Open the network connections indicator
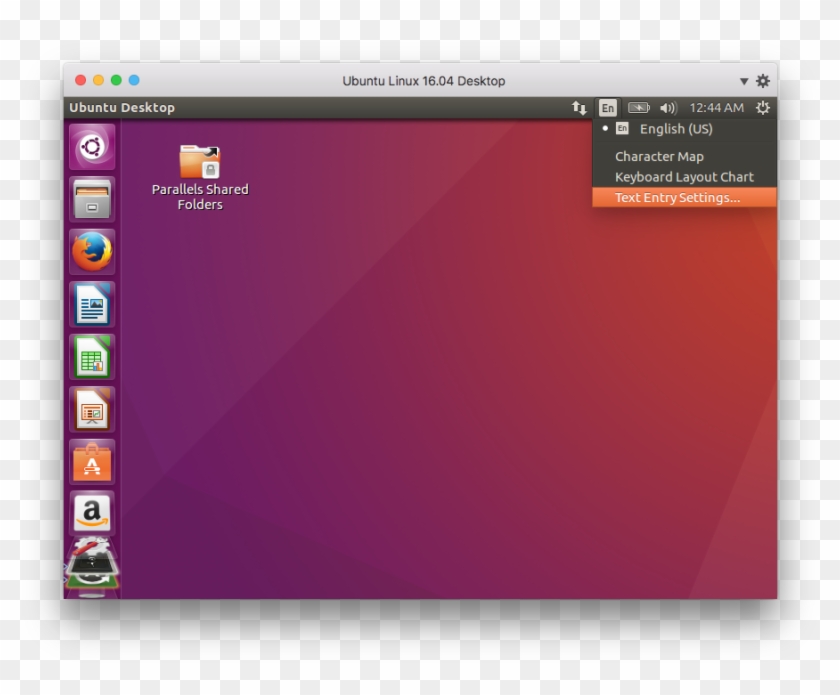The width and height of the screenshot is (840, 695). coord(579,108)
